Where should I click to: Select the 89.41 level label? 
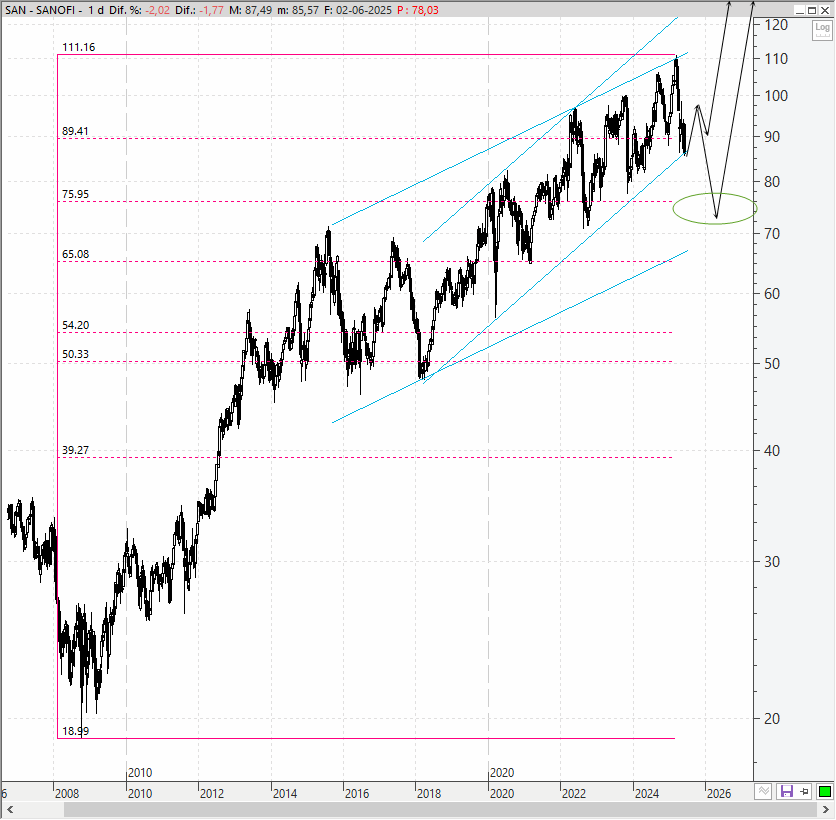[x=75, y=131]
